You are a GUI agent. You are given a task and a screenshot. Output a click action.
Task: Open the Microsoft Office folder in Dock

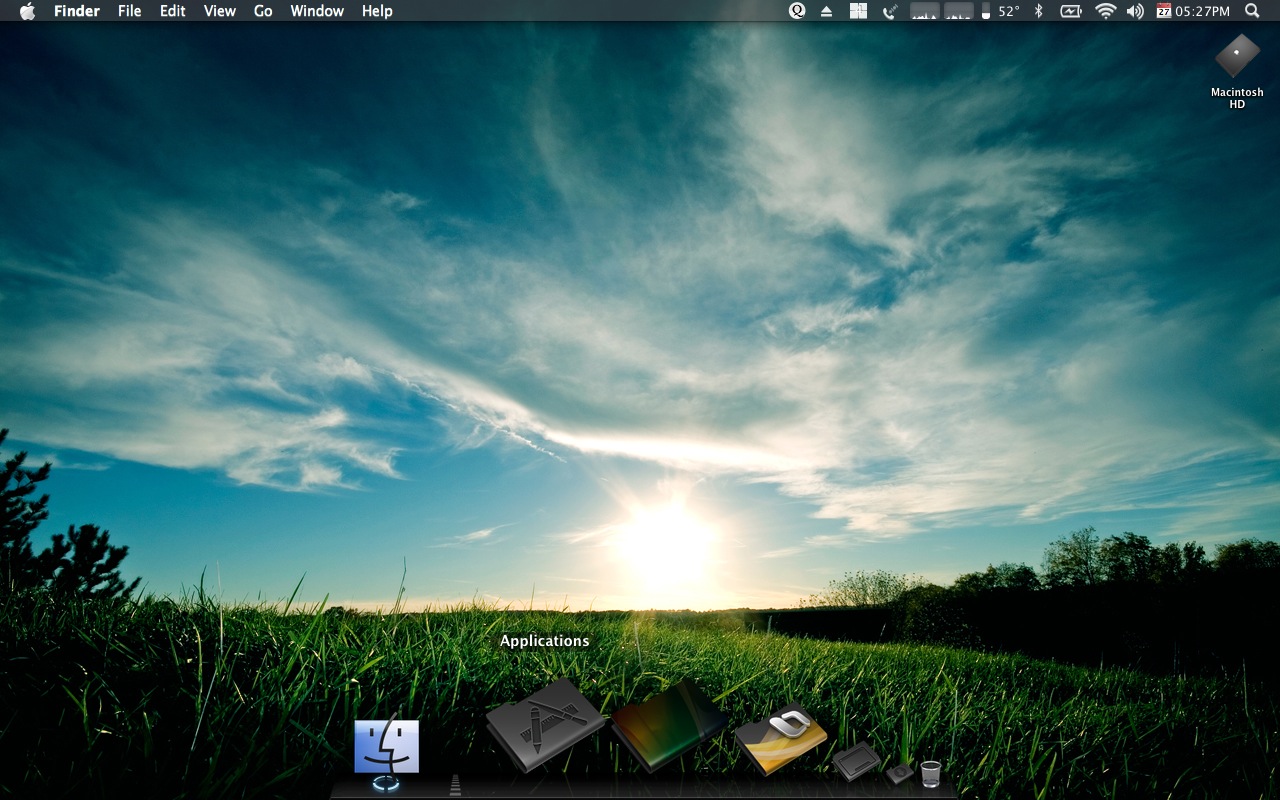[781, 739]
